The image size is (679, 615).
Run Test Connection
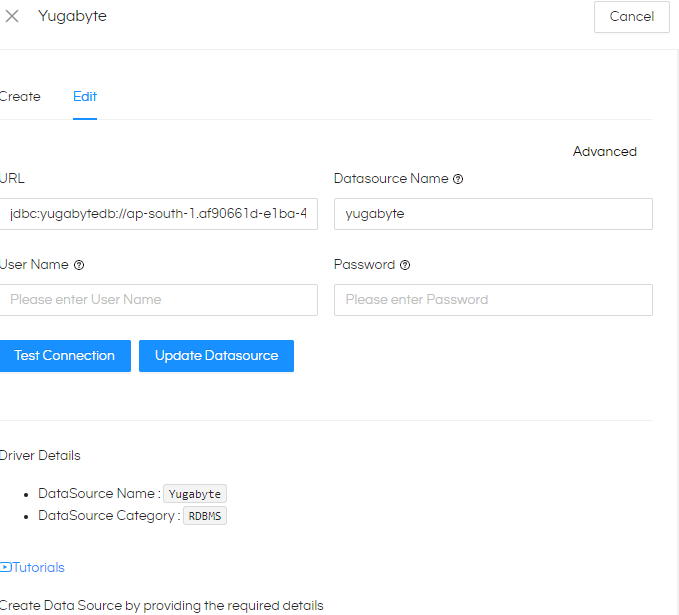point(65,356)
